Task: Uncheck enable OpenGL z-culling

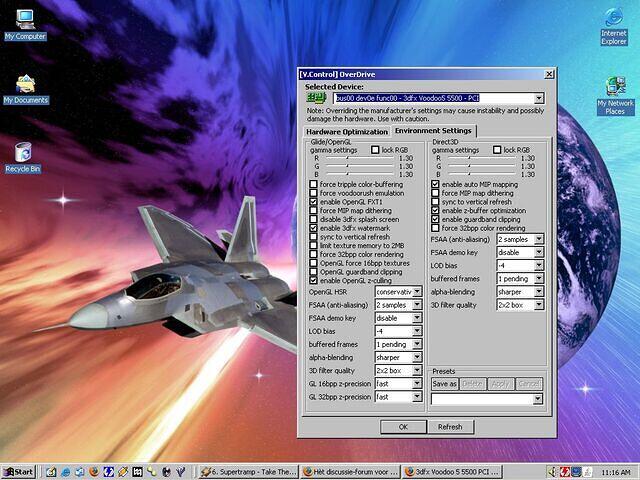Action: 313,280
